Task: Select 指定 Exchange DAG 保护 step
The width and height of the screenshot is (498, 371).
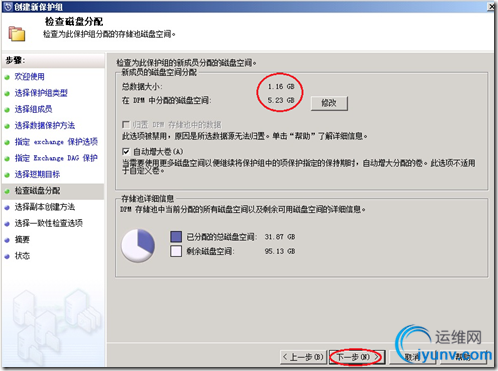Action: point(56,158)
